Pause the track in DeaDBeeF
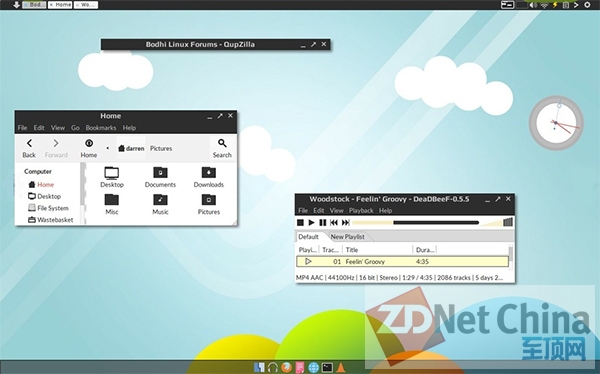This screenshot has width=600, height=374. click(x=323, y=222)
